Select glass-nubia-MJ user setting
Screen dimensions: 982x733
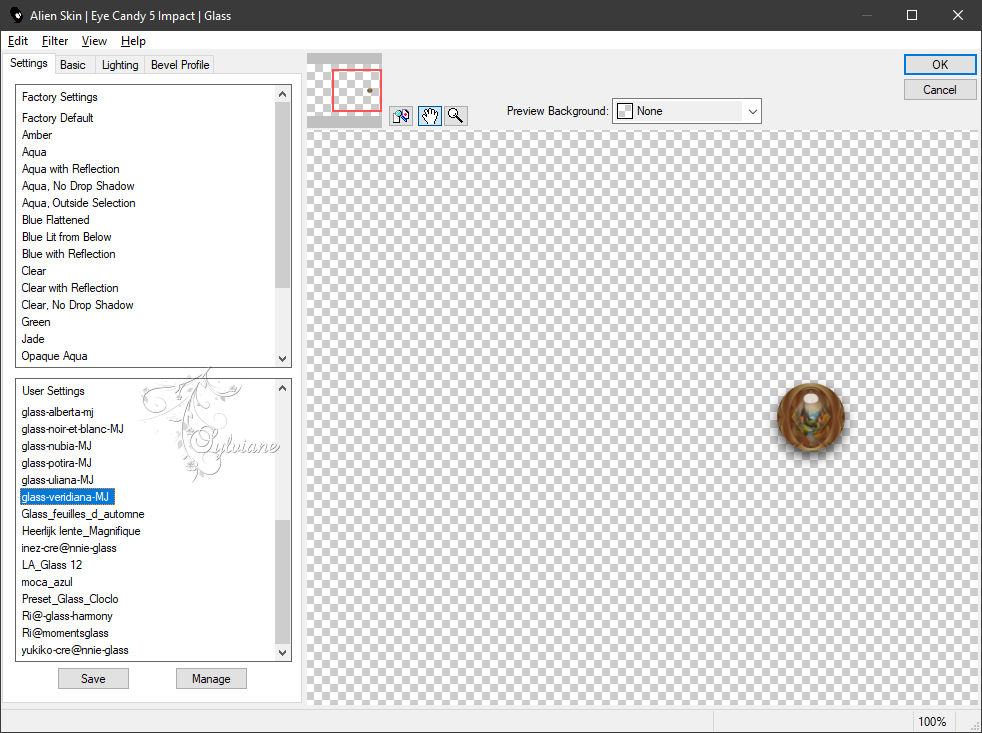tap(56, 445)
